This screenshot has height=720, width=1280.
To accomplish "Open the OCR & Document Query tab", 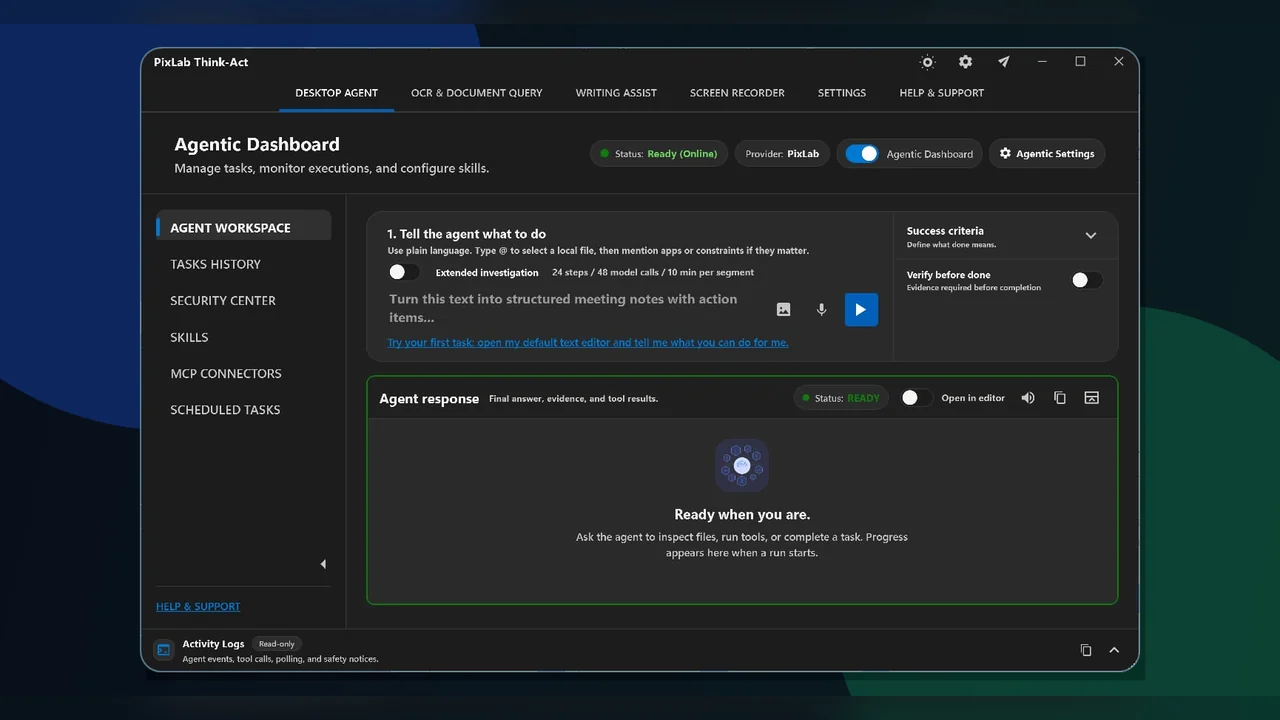I will pyautogui.click(x=477, y=93).
